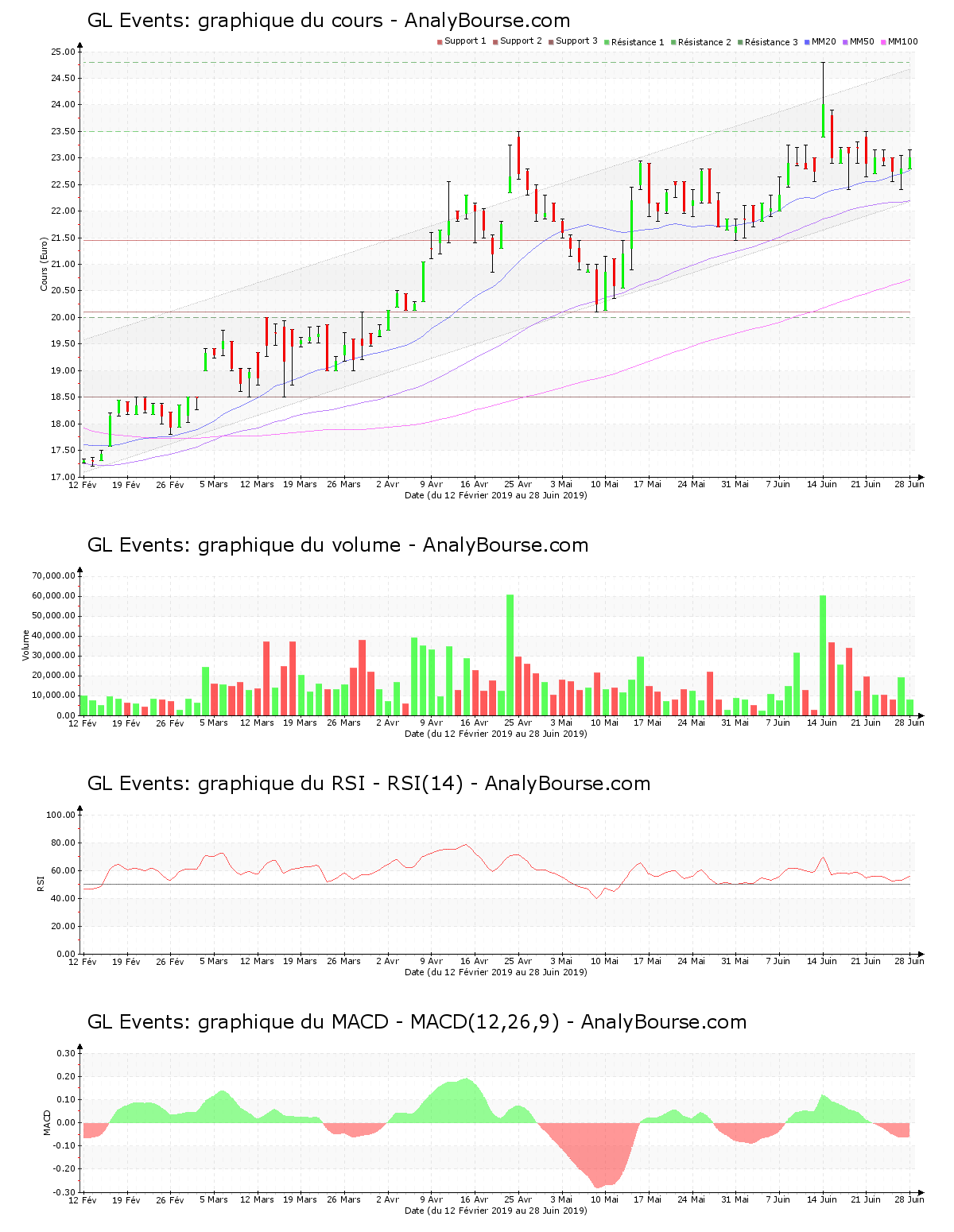
Task: Click the price chart's date range caption
Action: tap(496, 495)
